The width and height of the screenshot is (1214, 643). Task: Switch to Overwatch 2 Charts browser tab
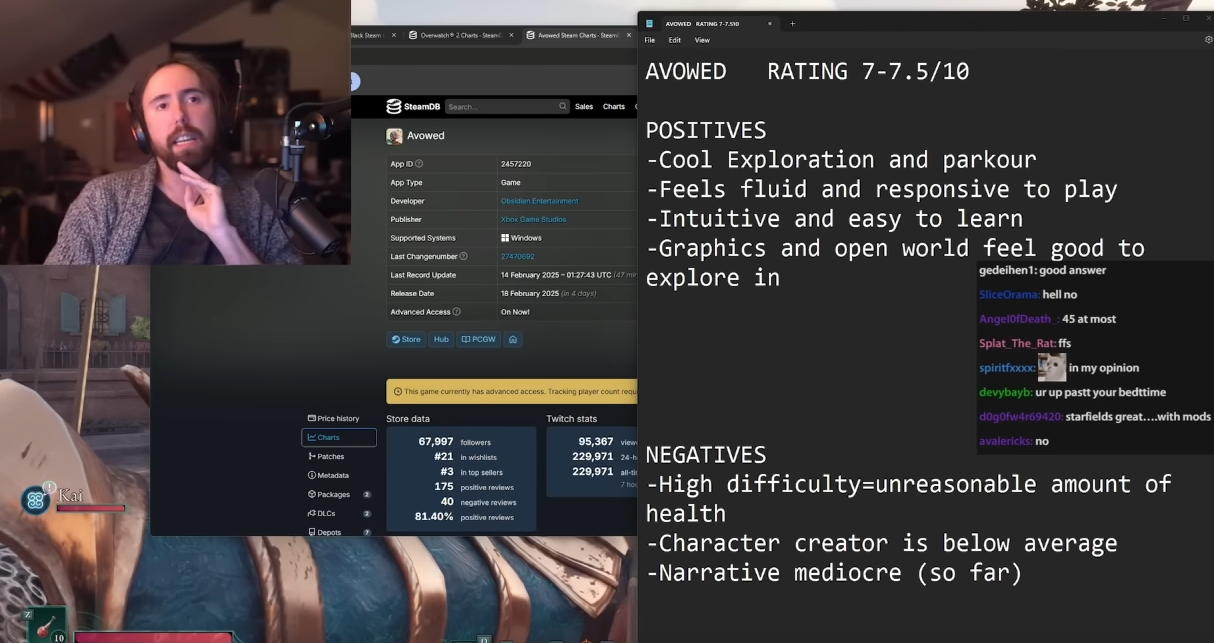point(461,35)
